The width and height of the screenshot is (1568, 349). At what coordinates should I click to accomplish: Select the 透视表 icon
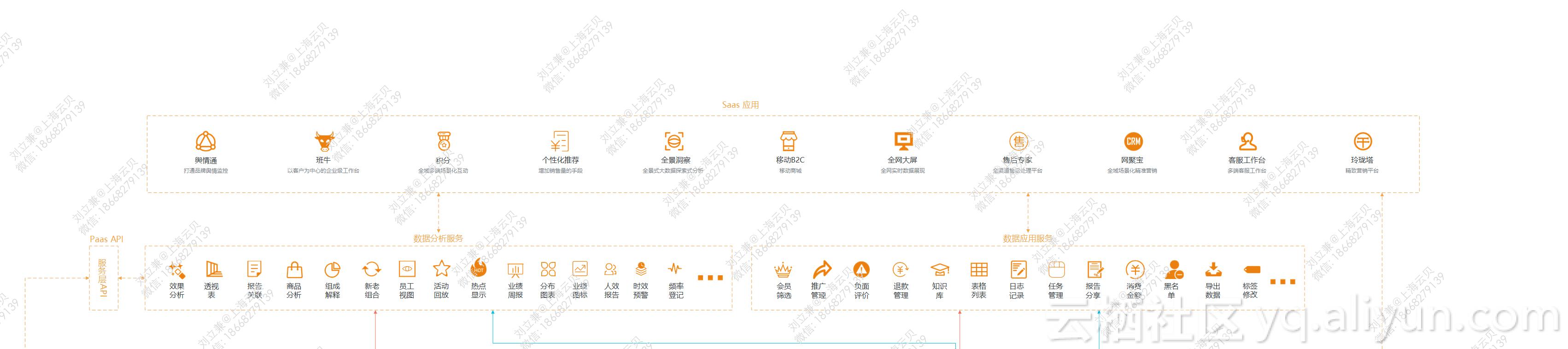point(214,269)
